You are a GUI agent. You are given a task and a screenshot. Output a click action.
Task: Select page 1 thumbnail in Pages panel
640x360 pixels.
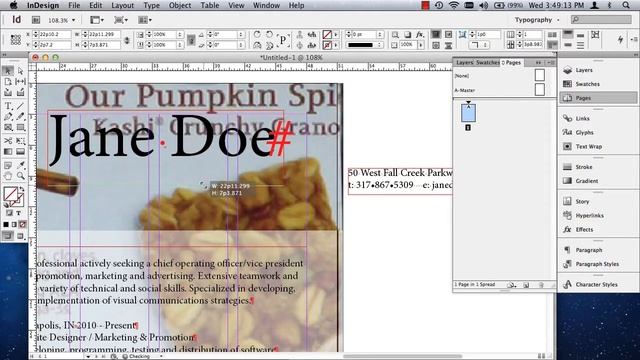coord(468,113)
